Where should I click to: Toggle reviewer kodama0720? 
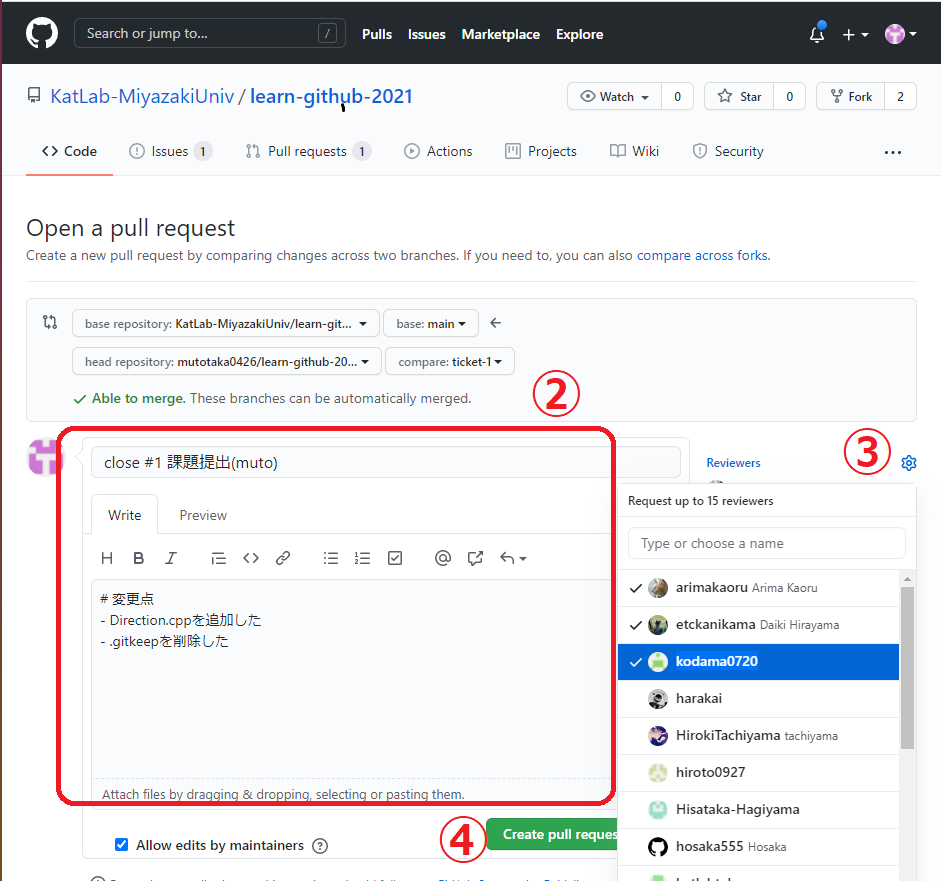[759, 661]
